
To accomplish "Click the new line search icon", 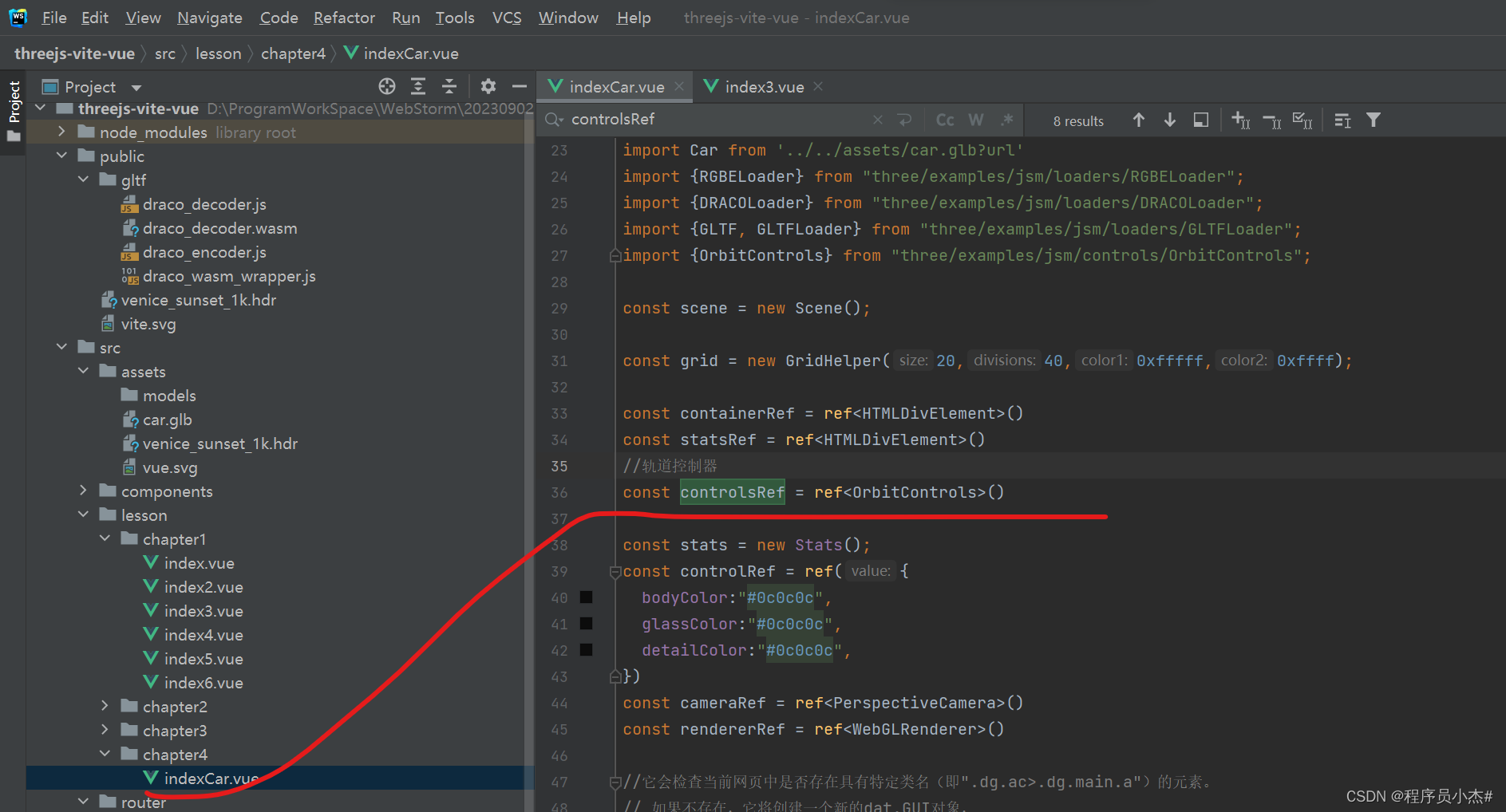I will pyautogui.click(x=904, y=120).
